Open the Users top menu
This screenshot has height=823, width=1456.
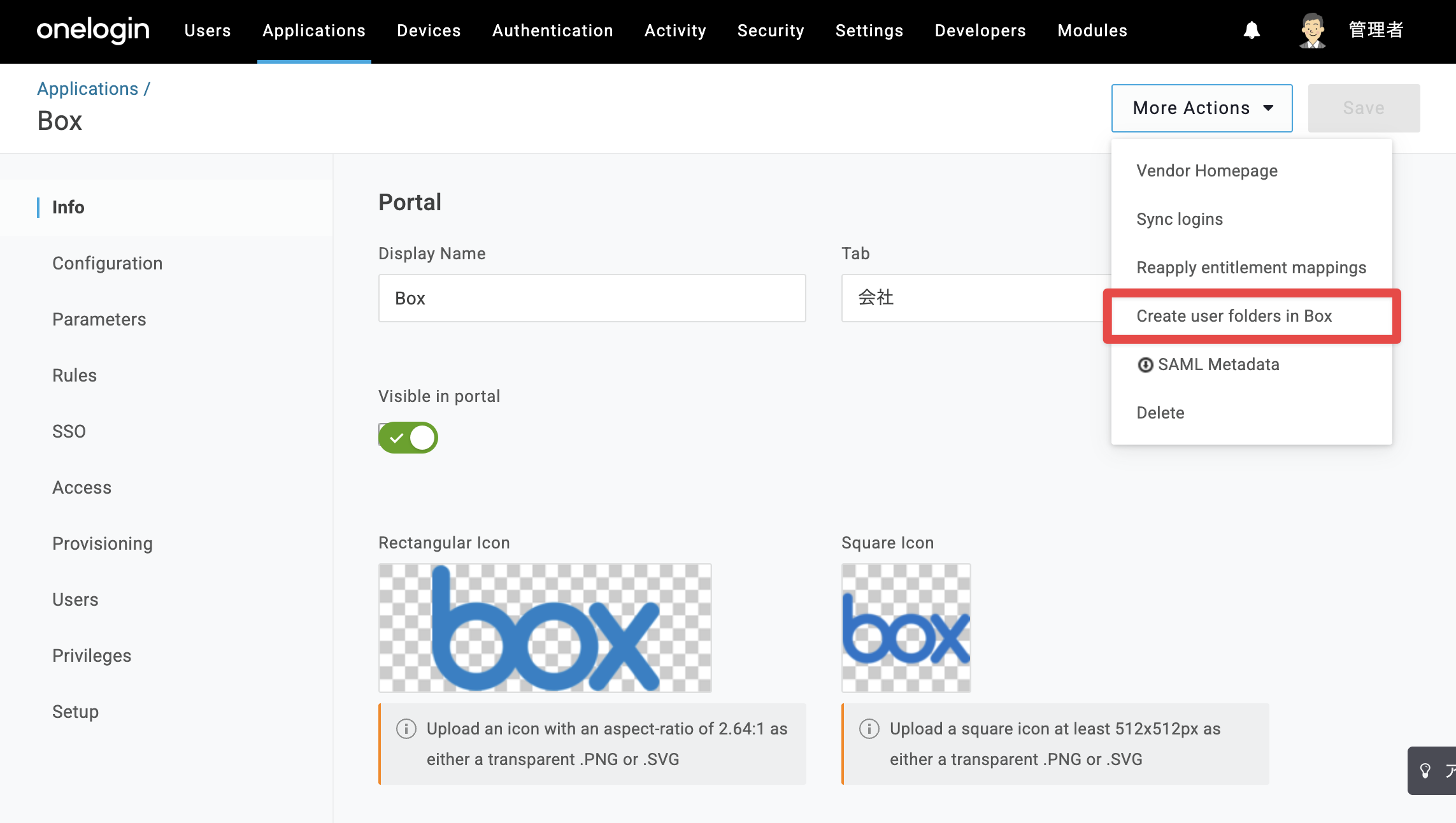tap(208, 31)
